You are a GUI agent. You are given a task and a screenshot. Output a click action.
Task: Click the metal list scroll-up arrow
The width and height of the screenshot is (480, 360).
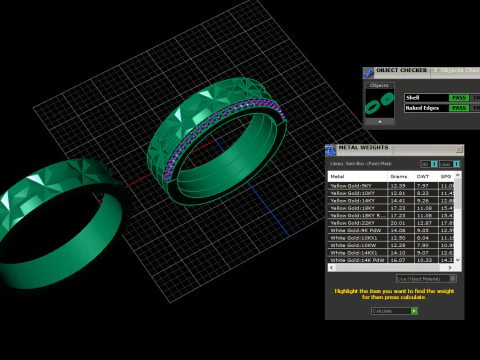458,175
